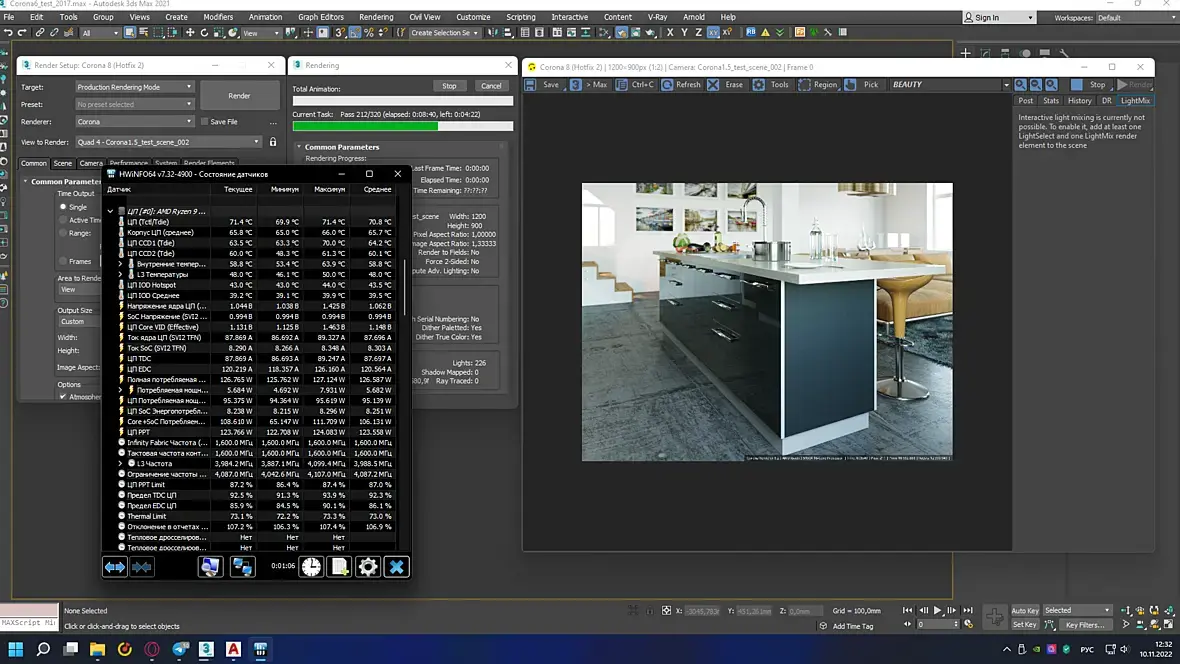
Task: Open the Target rendering mode dropdown
Action: coord(134,87)
